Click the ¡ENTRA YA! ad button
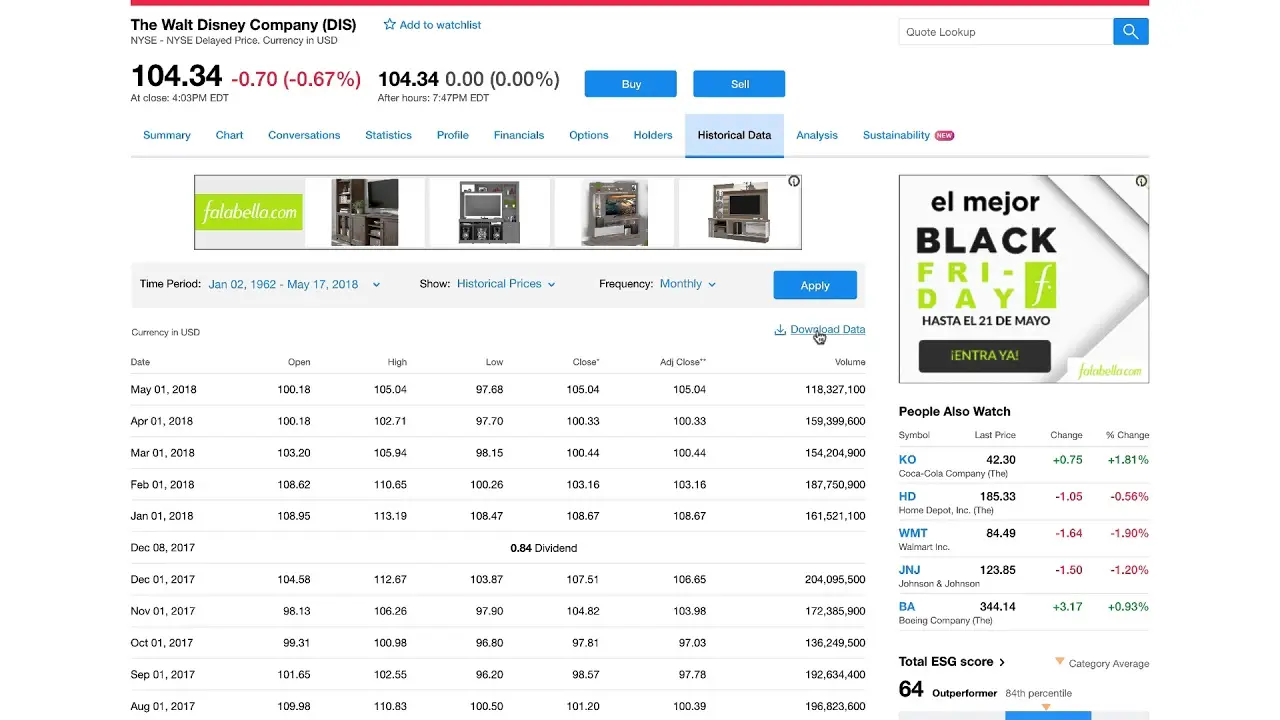 pyautogui.click(x=984, y=355)
